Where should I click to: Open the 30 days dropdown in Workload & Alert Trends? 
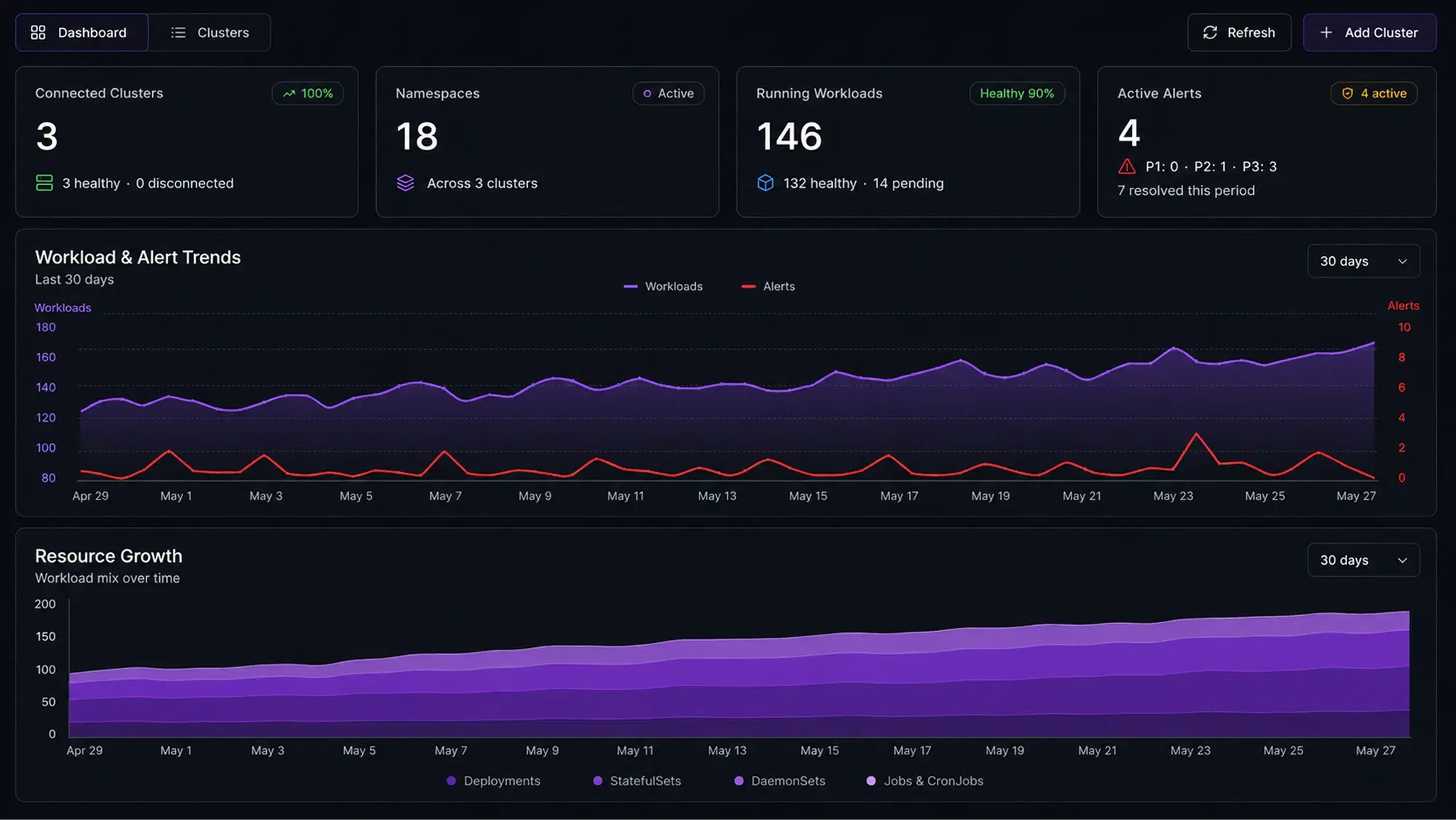(1364, 261)
